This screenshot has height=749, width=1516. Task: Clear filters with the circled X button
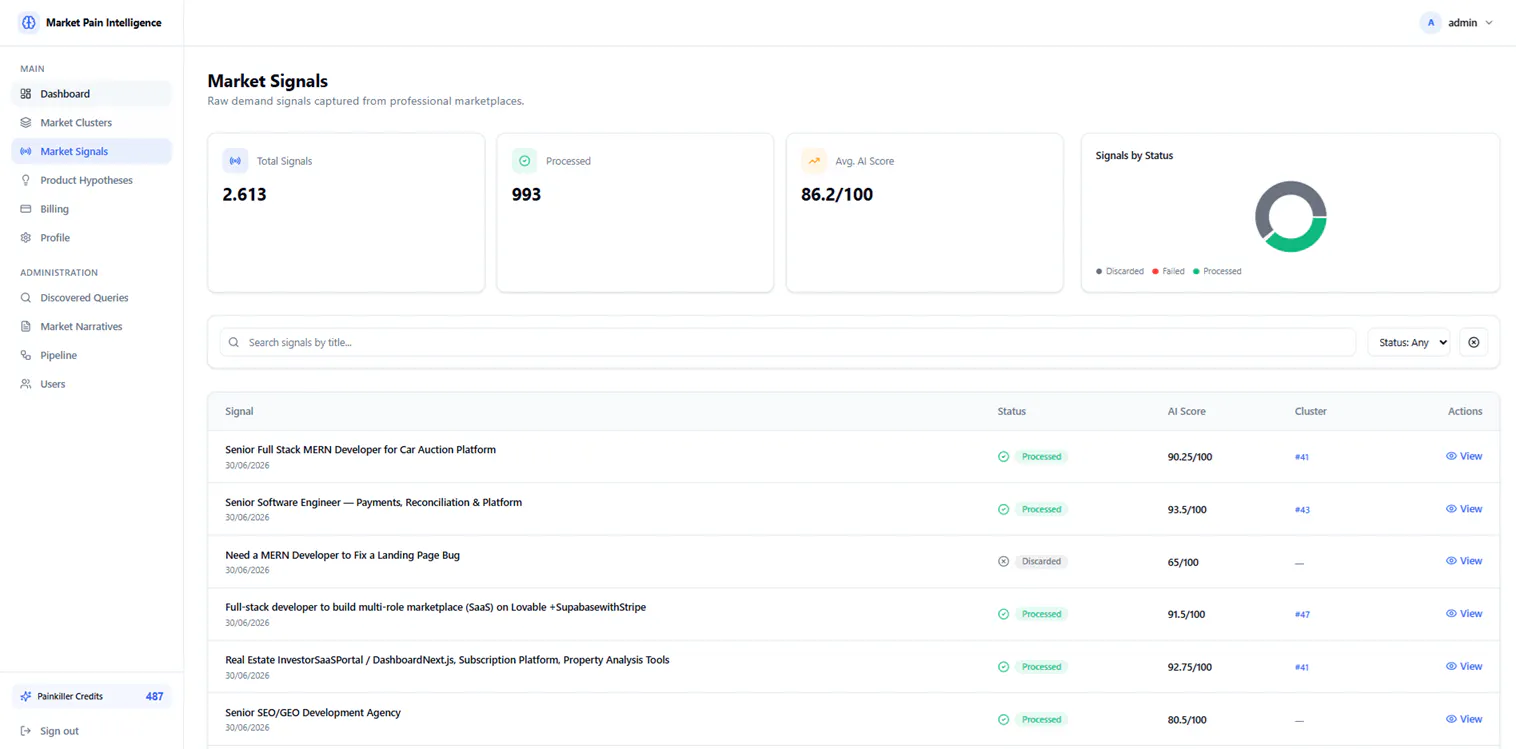pyautogui.click(x=1473, y=342)
